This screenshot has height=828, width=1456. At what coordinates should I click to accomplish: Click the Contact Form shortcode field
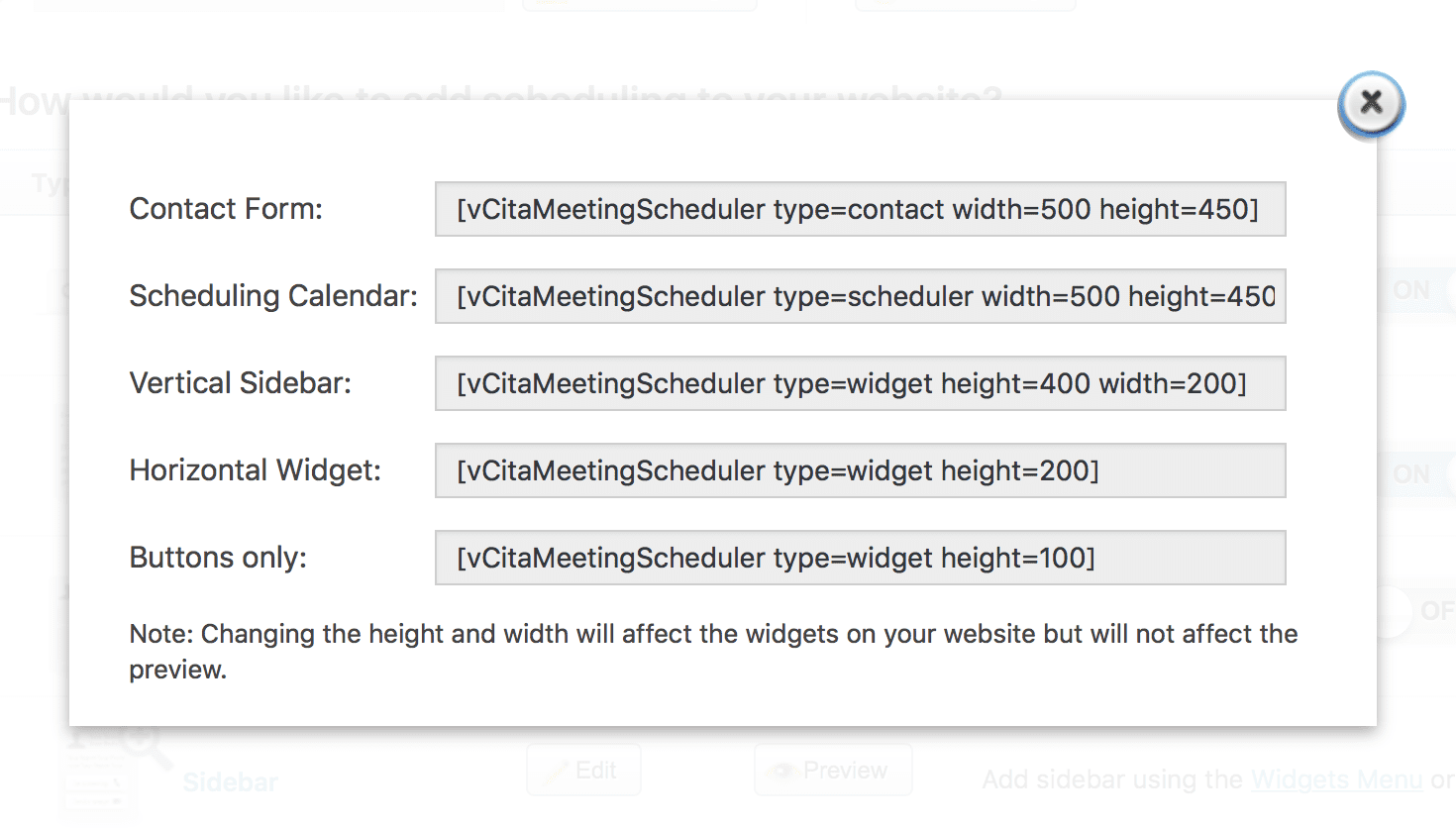860,209
